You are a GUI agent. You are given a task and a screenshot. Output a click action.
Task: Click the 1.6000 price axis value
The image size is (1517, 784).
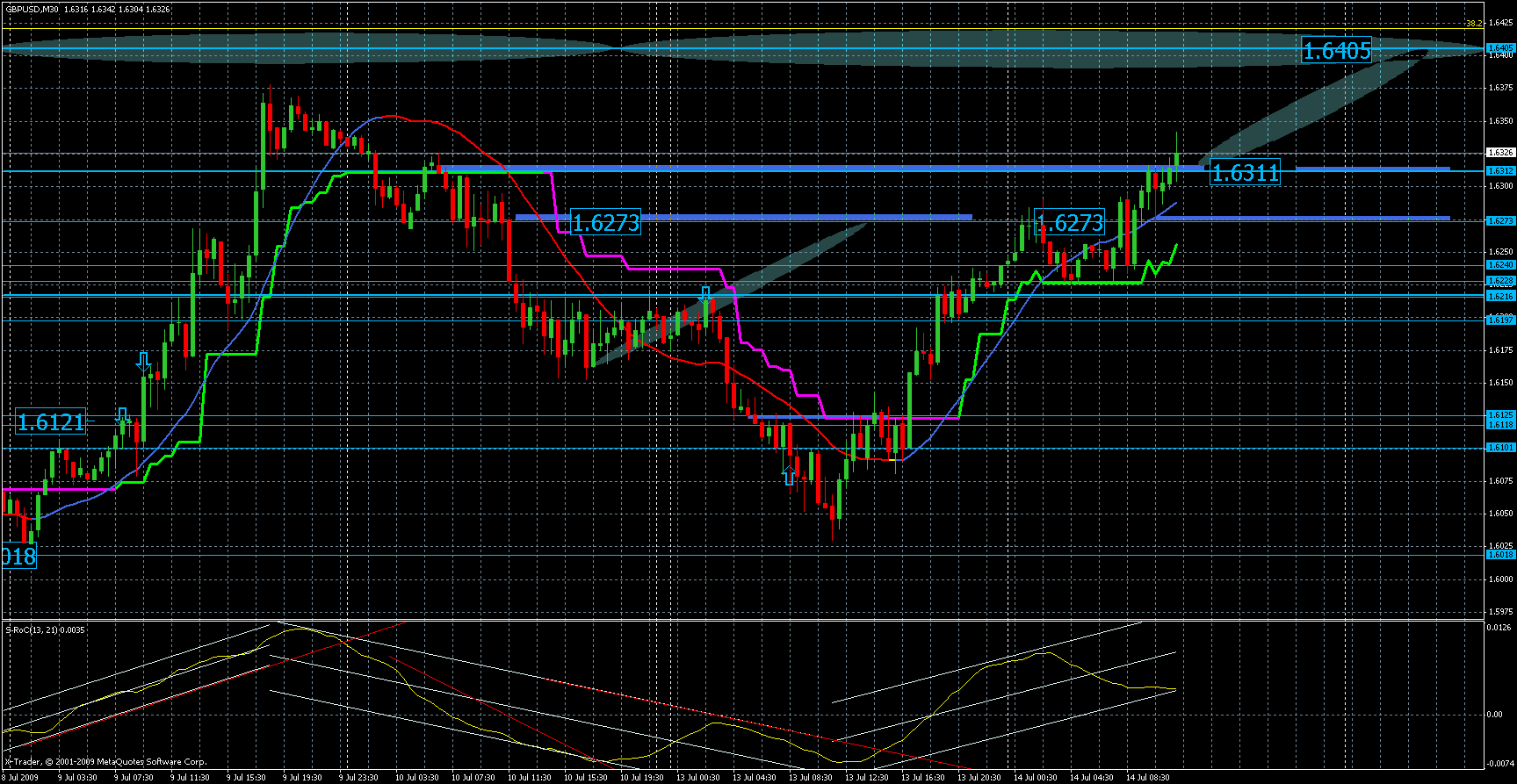coord(1499,579)
